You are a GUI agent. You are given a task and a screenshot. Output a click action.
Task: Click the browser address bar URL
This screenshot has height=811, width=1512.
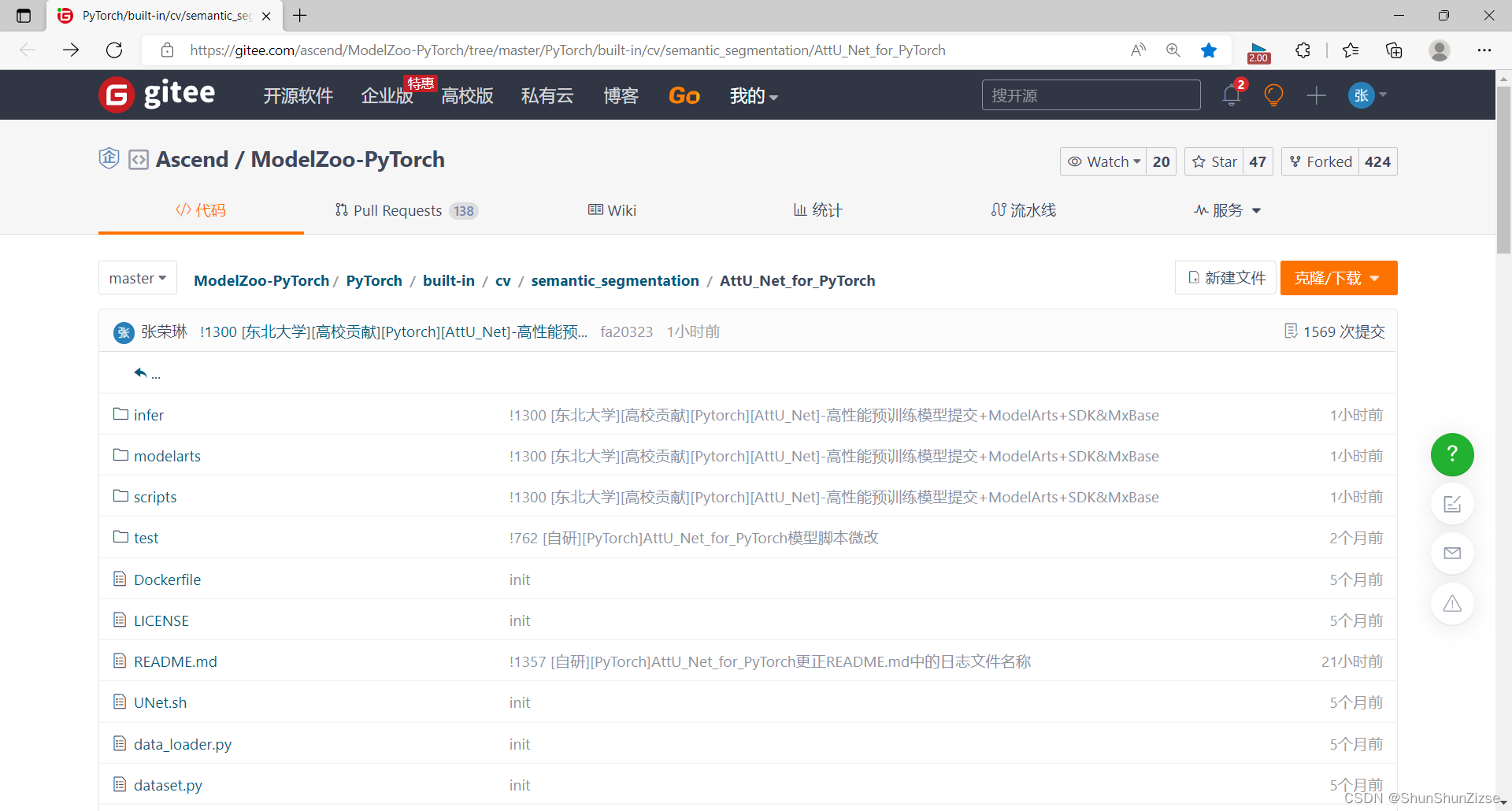[x=567, y=50]
